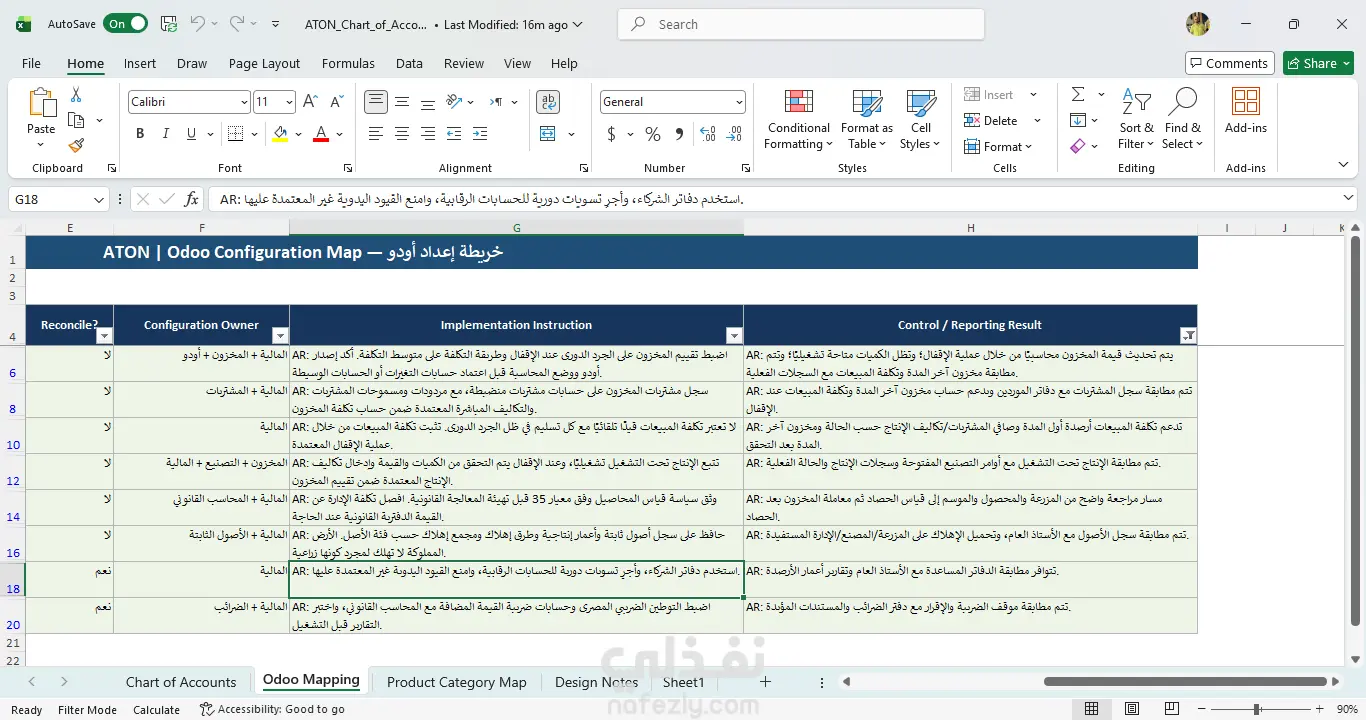
Task: Switch to the Formulas ribbon tab
Action: pyautogui.click(x=348, y=63)
